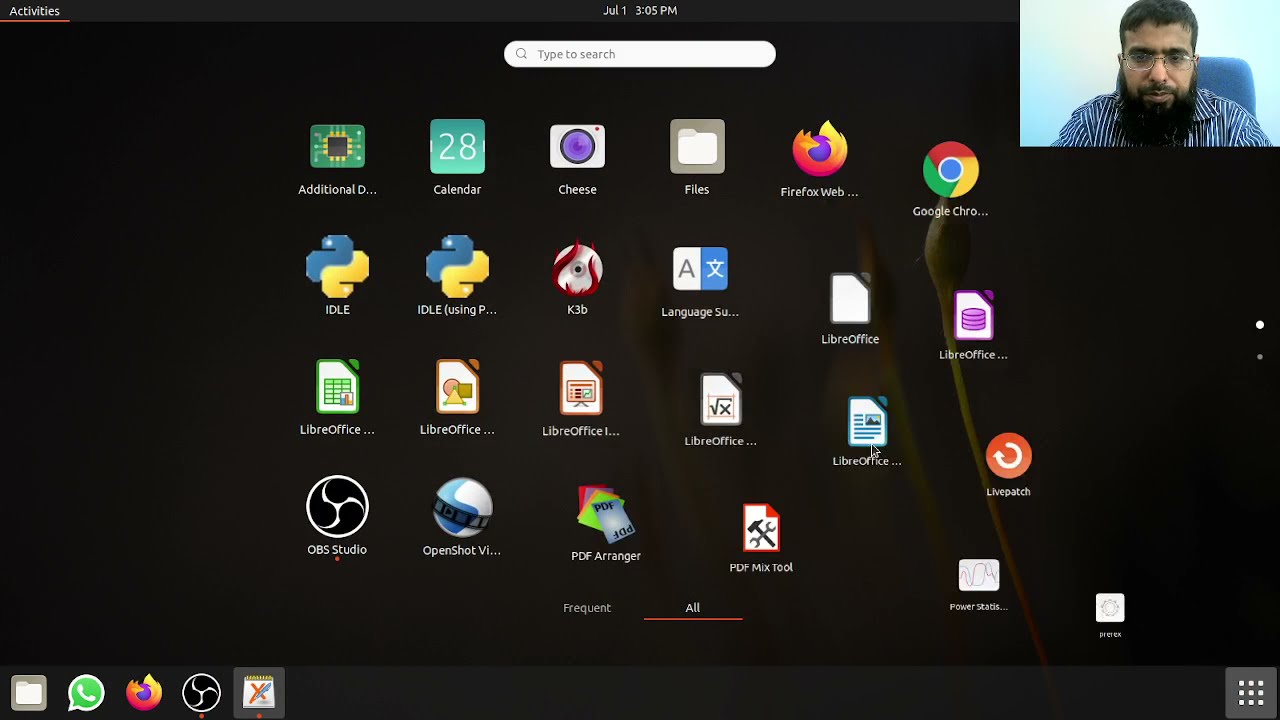Image resolution: width=1280 pixels, height=720 pixels.
Task: Launch Firefox Web Browser from the app grid
Action: point(820,149)
